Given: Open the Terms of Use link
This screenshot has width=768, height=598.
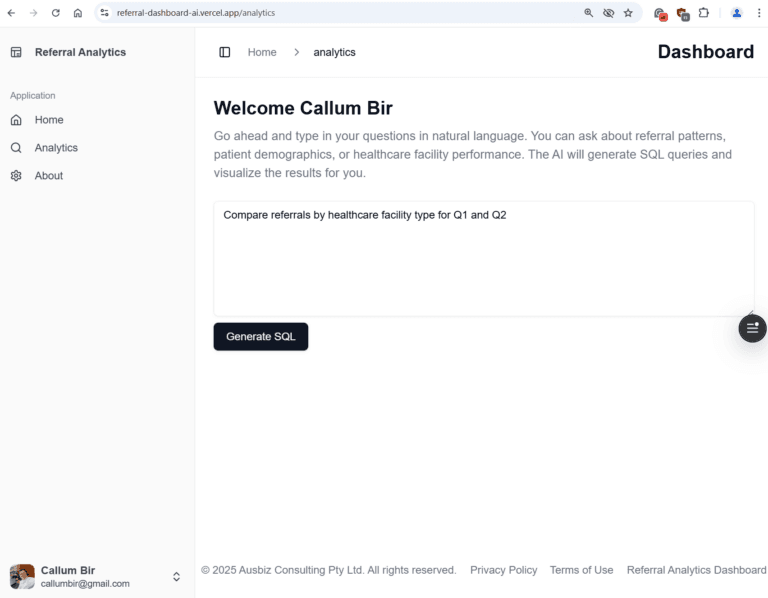Looking at the screenshot, I should tap(581, 570).
